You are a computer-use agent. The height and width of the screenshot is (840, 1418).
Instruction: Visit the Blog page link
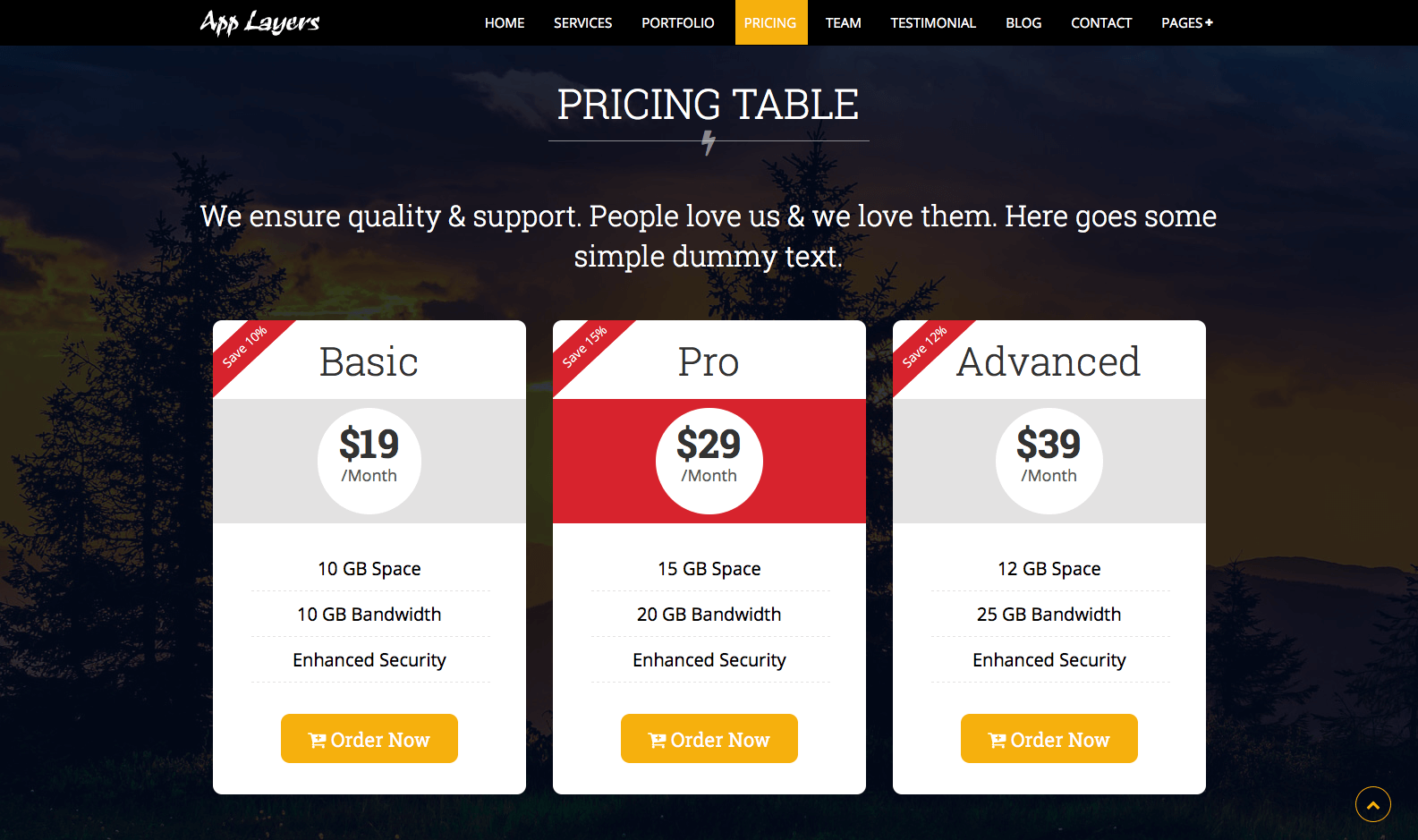pos(1023,22)
